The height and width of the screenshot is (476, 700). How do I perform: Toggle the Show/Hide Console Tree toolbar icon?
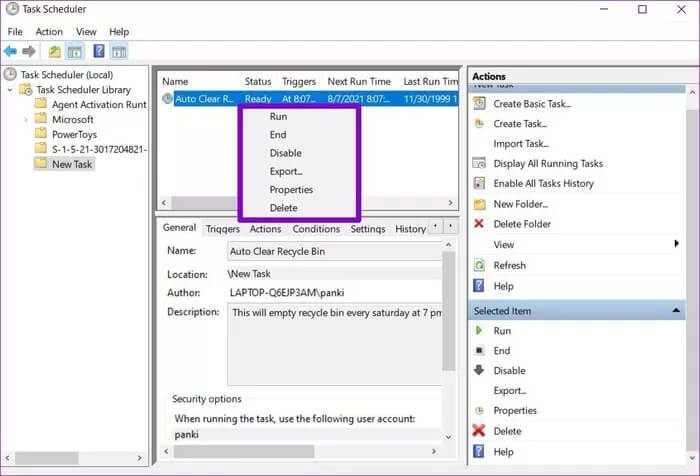pyautogui.click(x=75, y=51)
